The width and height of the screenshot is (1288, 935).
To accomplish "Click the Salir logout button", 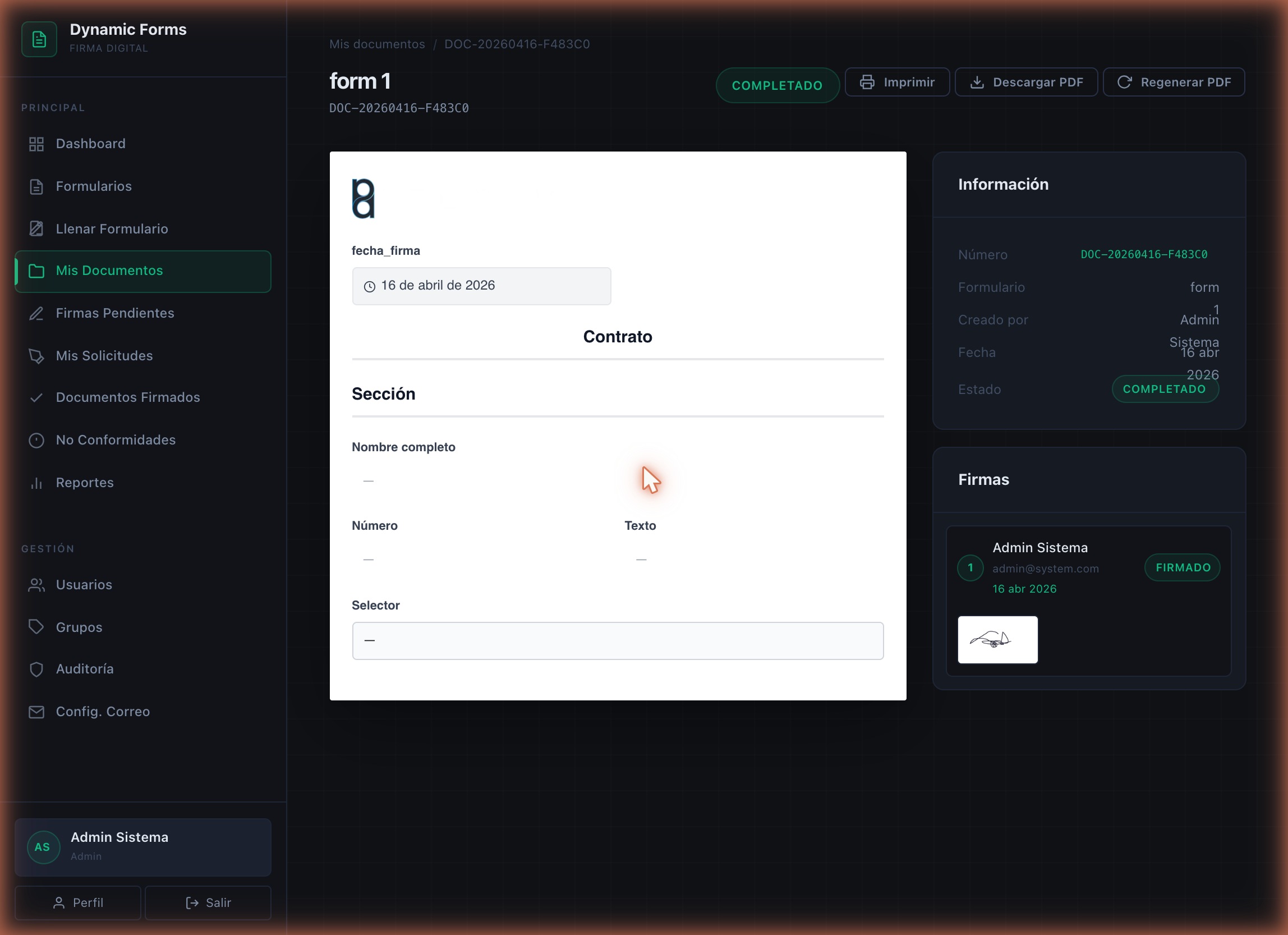I will pos(208,902).
